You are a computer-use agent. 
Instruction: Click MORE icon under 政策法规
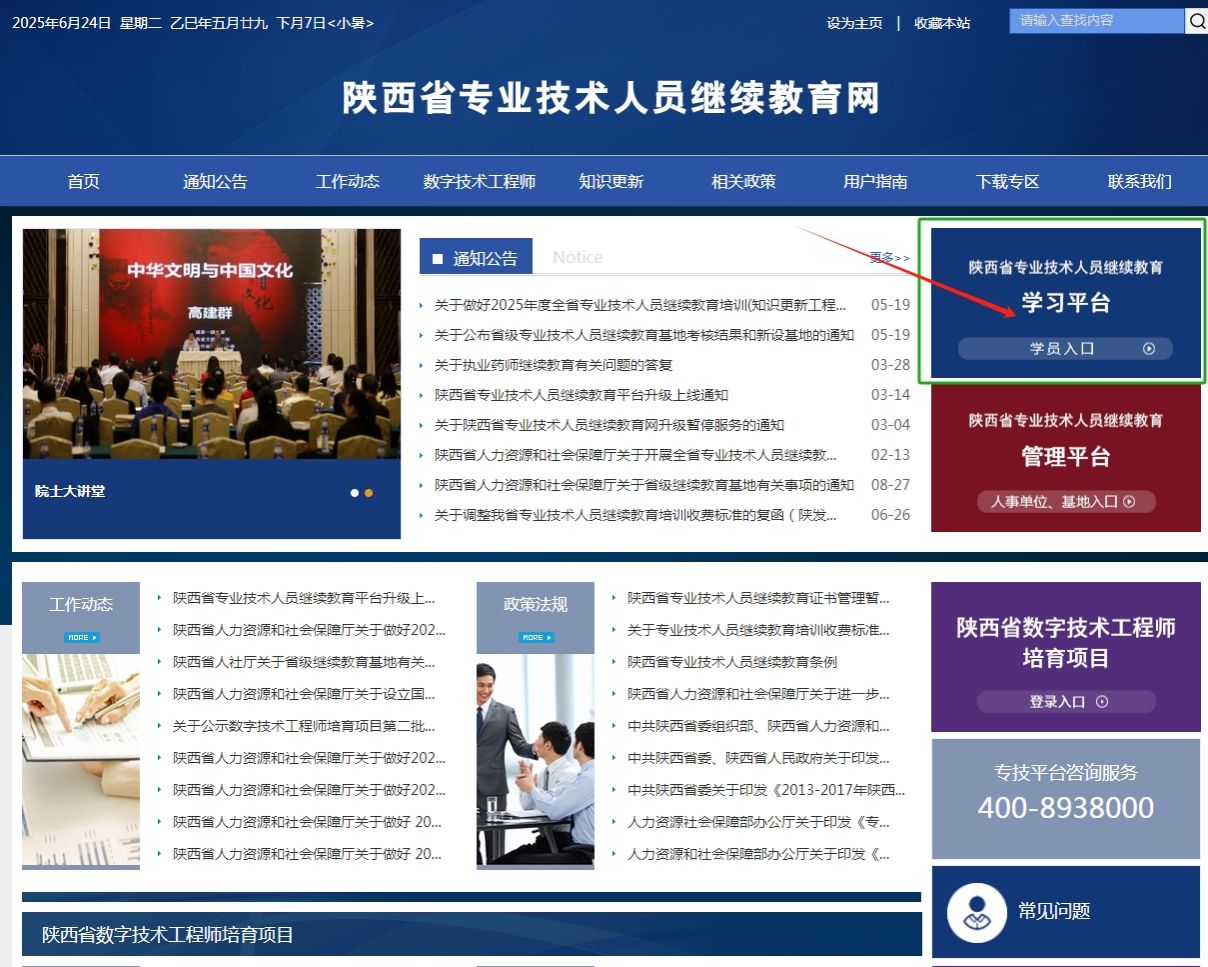(x=535, y=637)
